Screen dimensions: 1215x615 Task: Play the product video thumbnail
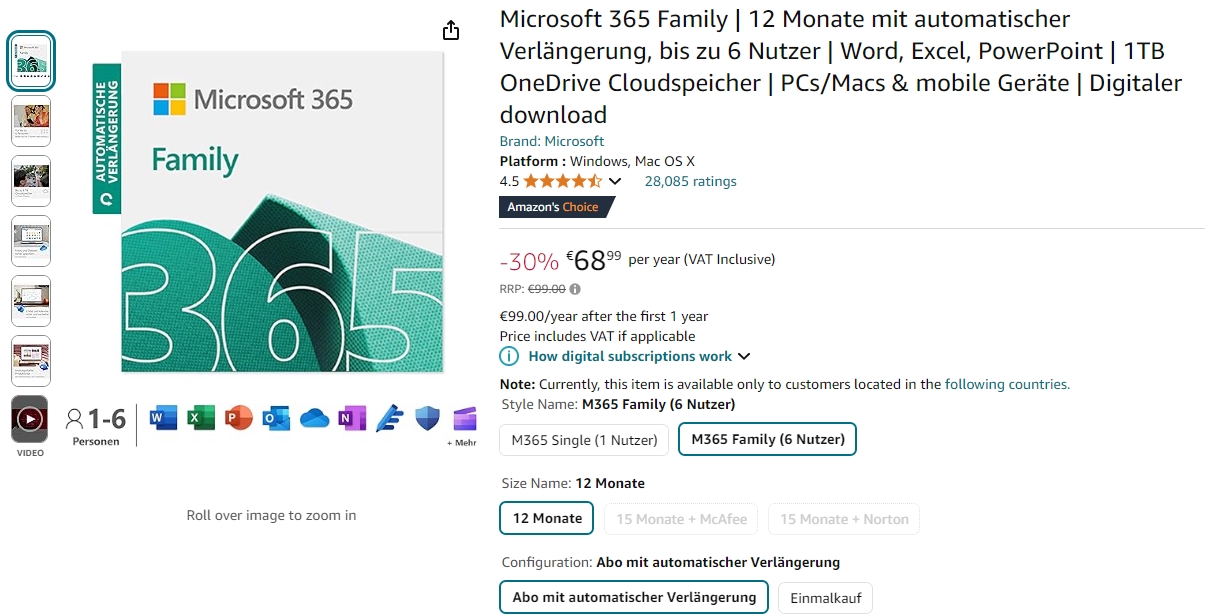tap(30, 419)
